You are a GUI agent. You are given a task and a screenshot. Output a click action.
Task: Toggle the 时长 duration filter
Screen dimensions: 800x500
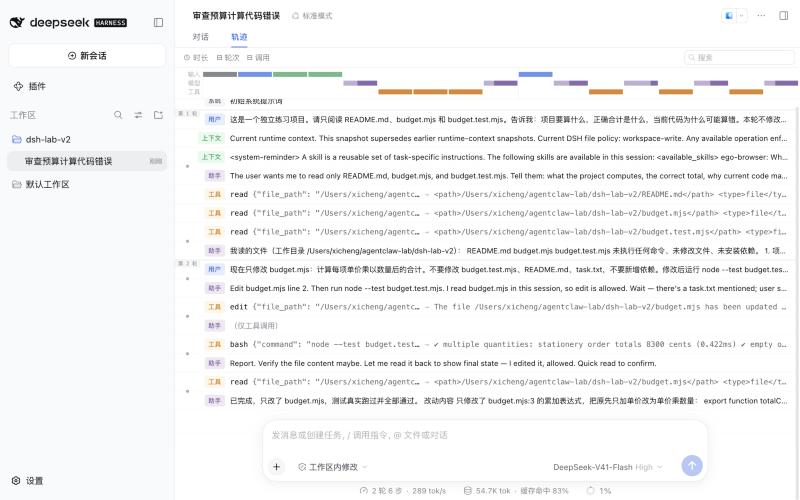[x=196, y=58]
